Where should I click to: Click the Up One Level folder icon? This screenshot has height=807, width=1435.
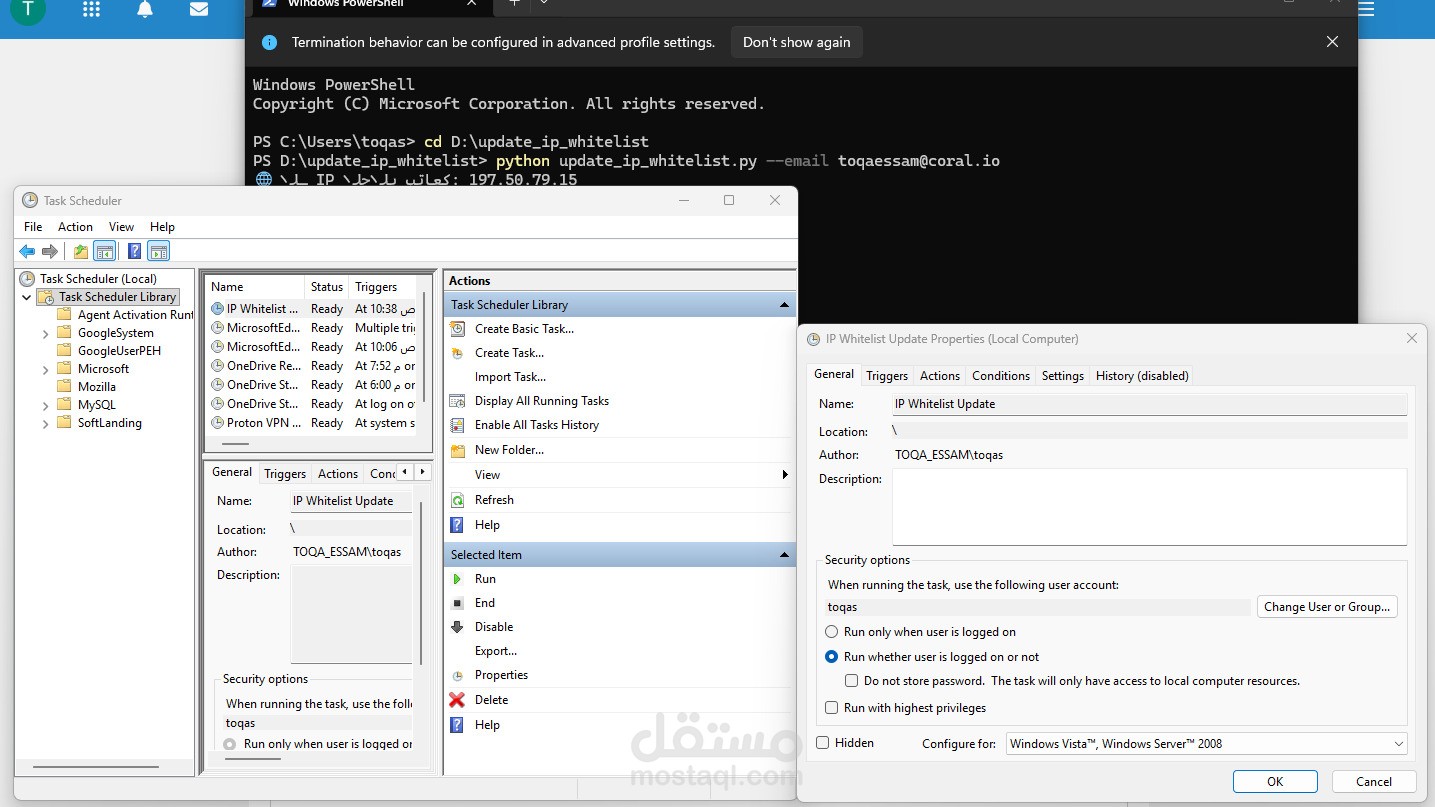[81, 252]
